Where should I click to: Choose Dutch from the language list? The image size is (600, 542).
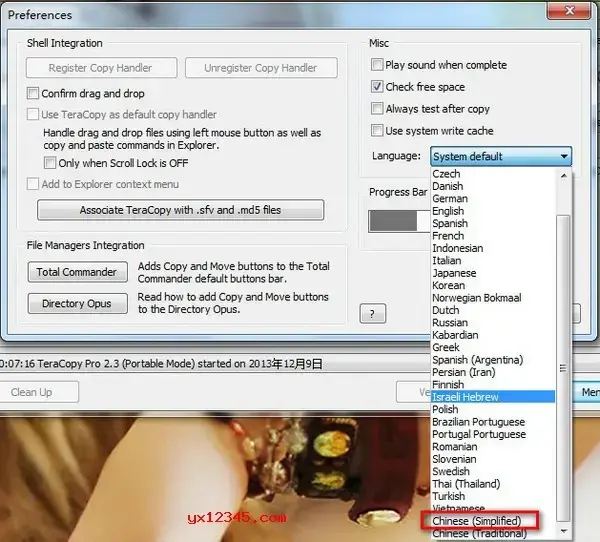493,310
